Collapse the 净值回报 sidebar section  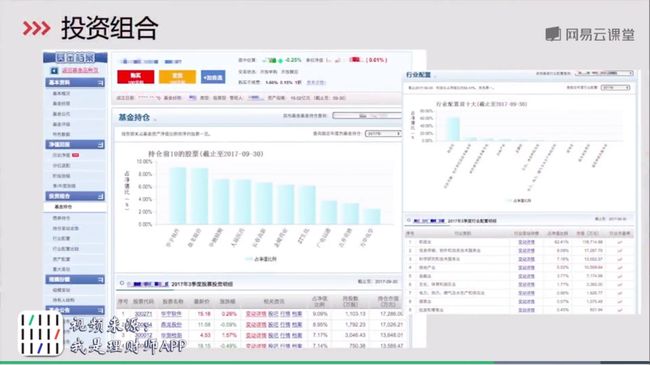(x=100, y=144)
